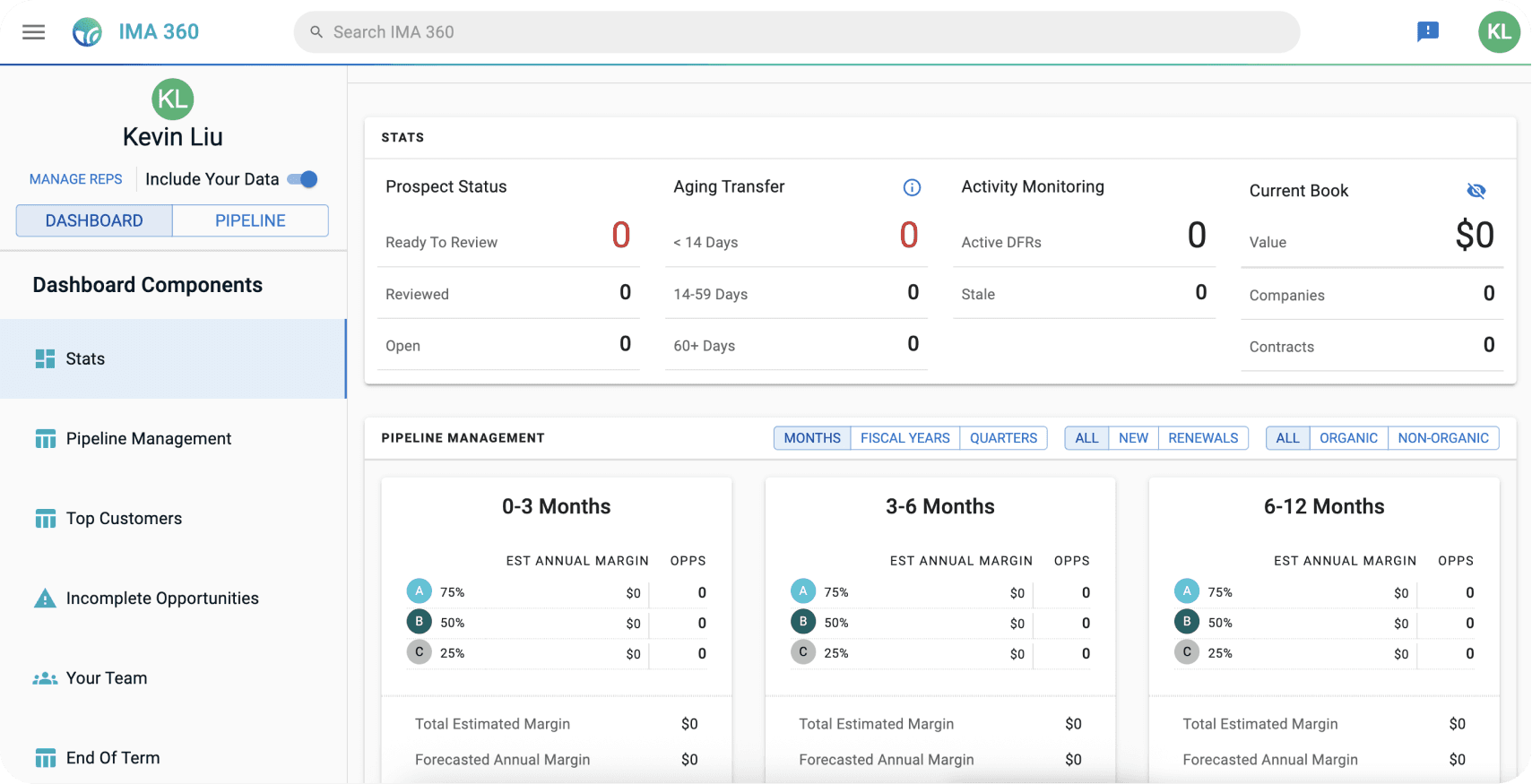Filter pipeline by RENEWALS
Image resolution: width=1532 pixels, height=784 pixels.
point(1203,438)
